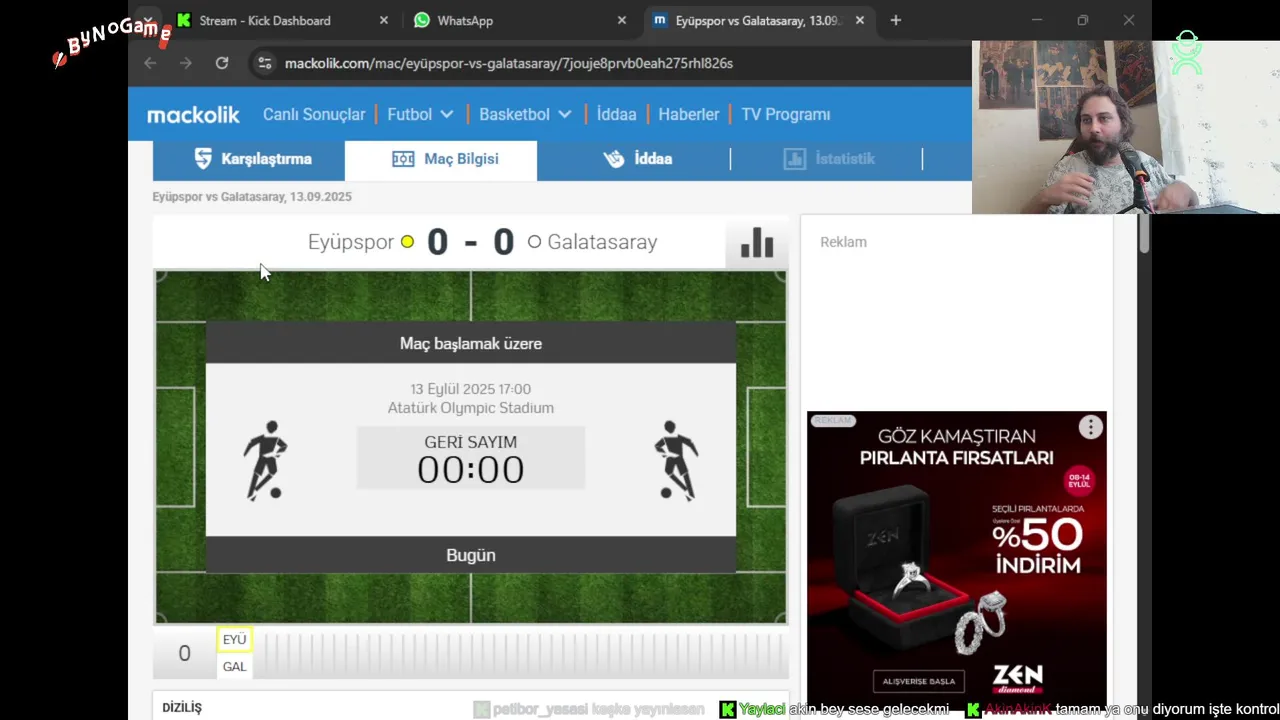Select the Maç Bilgisi tab
The width and height of the screenshot is (1280, 720).
(x=441, y=159)
